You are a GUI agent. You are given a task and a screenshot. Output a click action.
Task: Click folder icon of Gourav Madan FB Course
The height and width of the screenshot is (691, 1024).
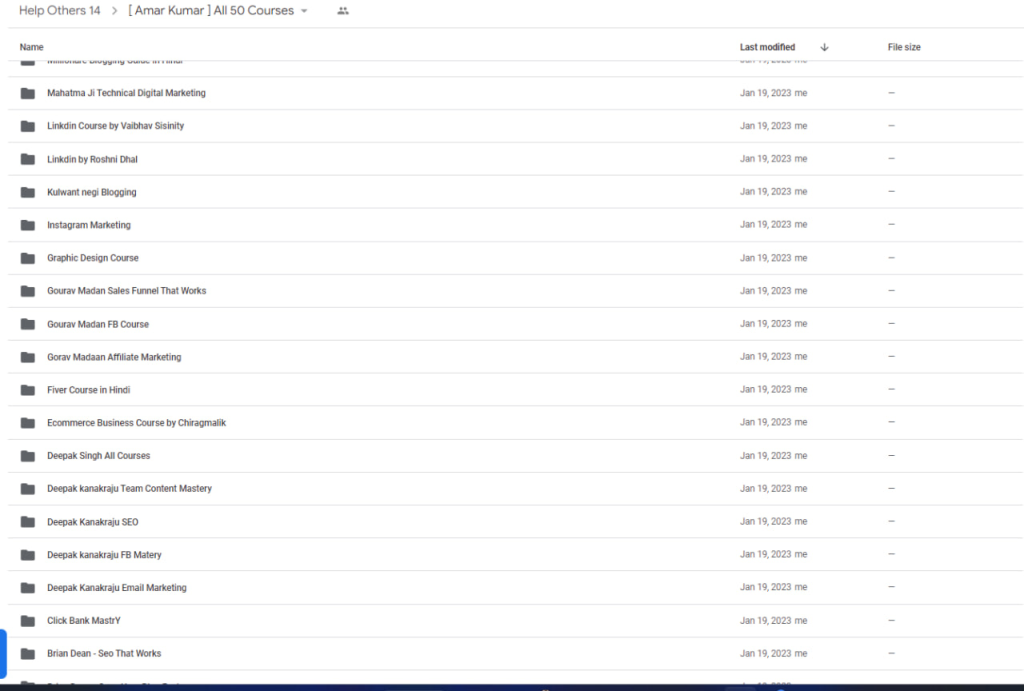(x=27, y=324)
